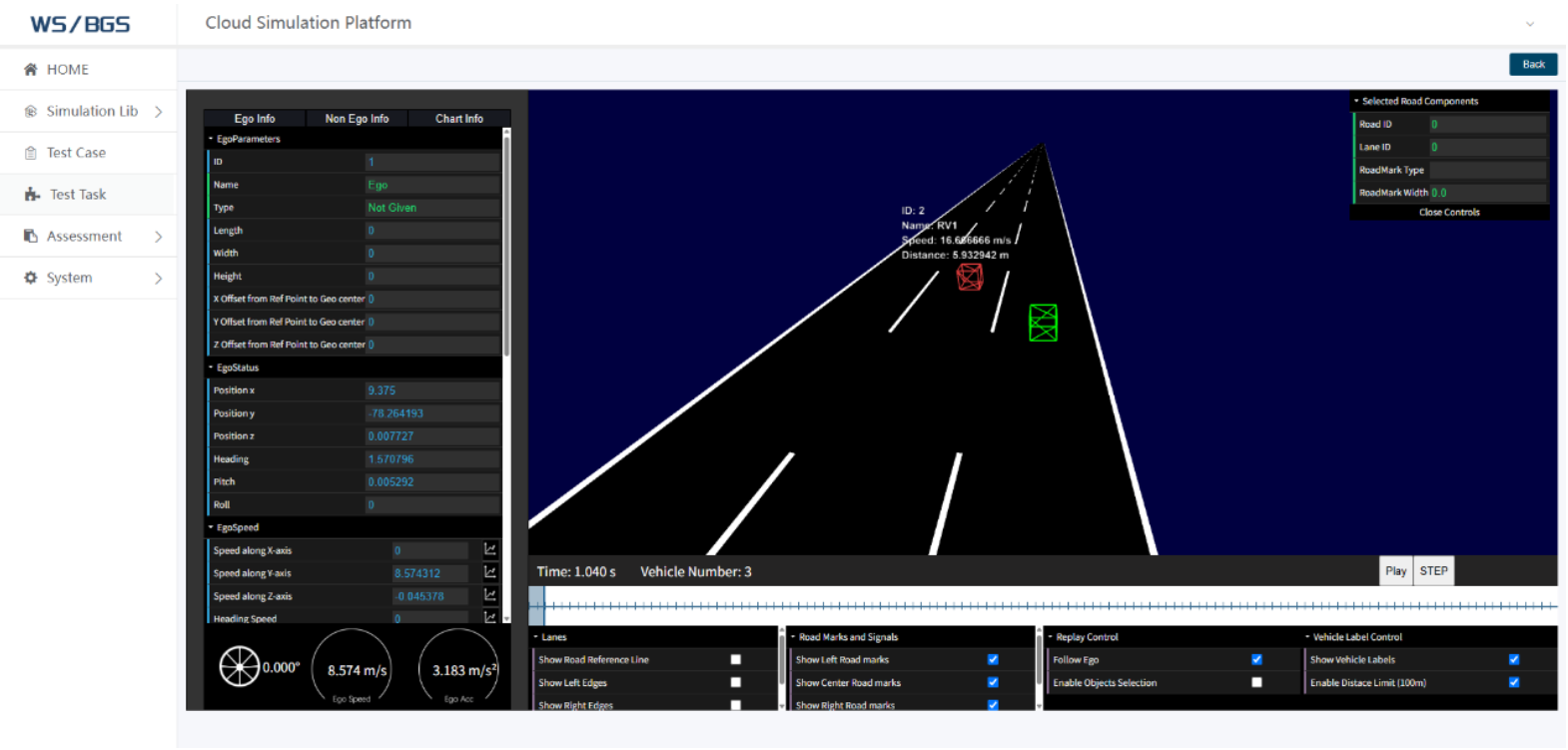Image resolution: width=1568 pixels, height=750 pixels.
Task: Open top-right header dropdown arrow
Action: (x=1529, y=24)
